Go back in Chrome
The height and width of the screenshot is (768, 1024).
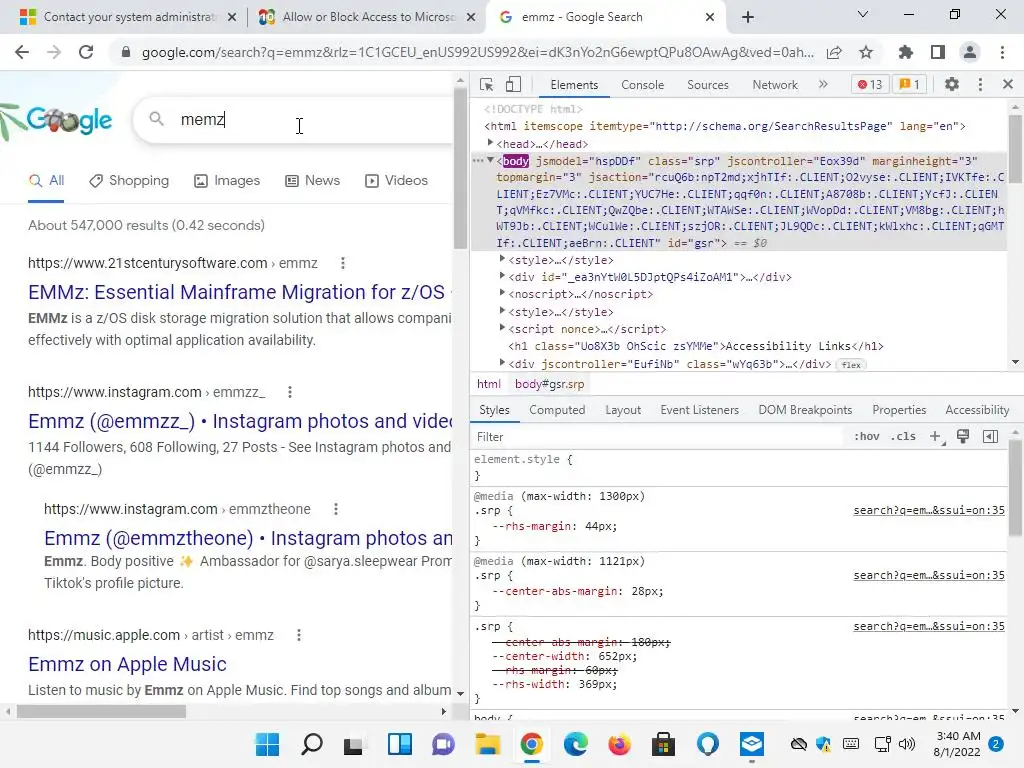[22, 52]
